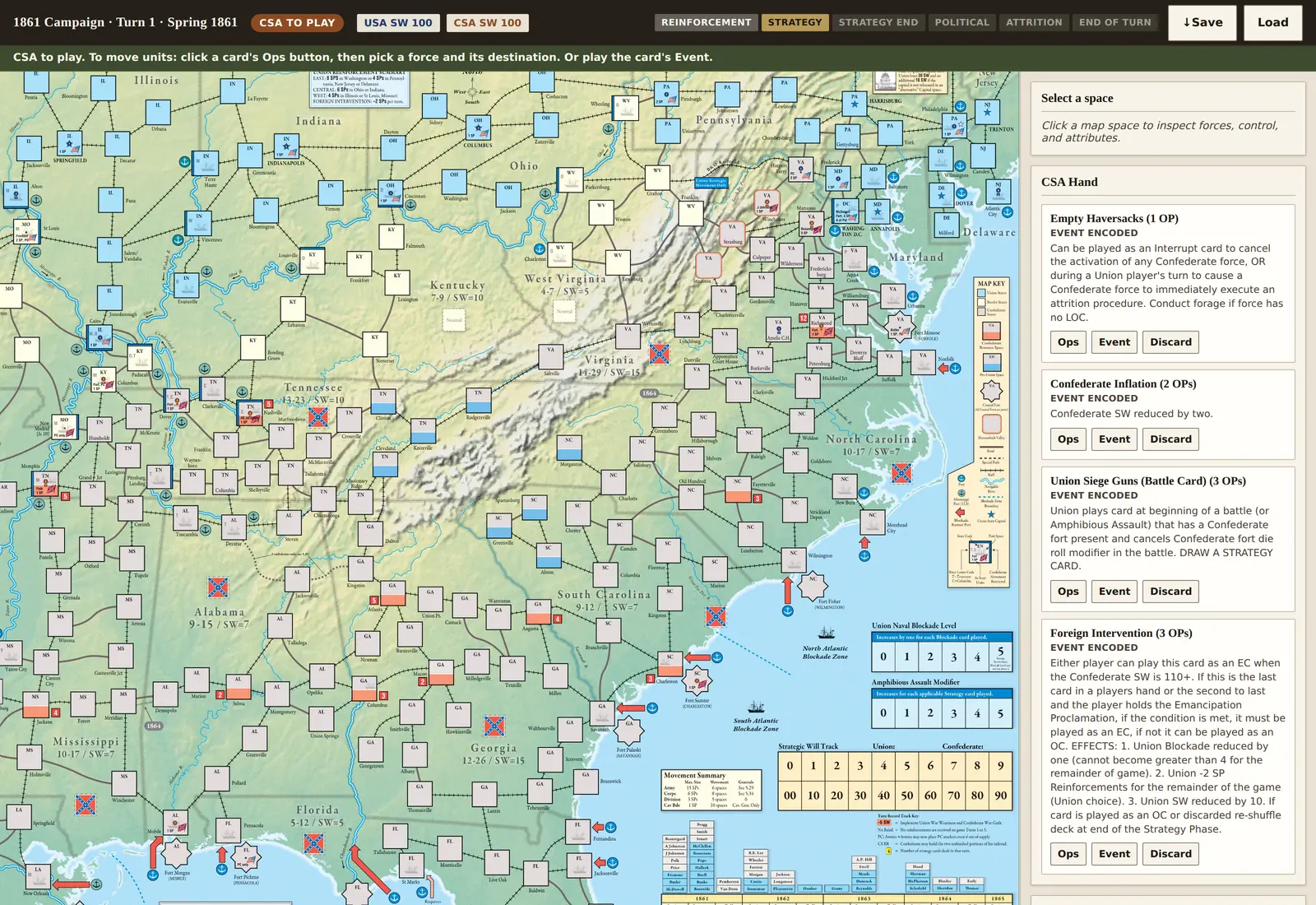Select the Confederate flag marker in Virginia
Image resolution: width=1316 pixels, height=905 pixels.
coord(659,354)
